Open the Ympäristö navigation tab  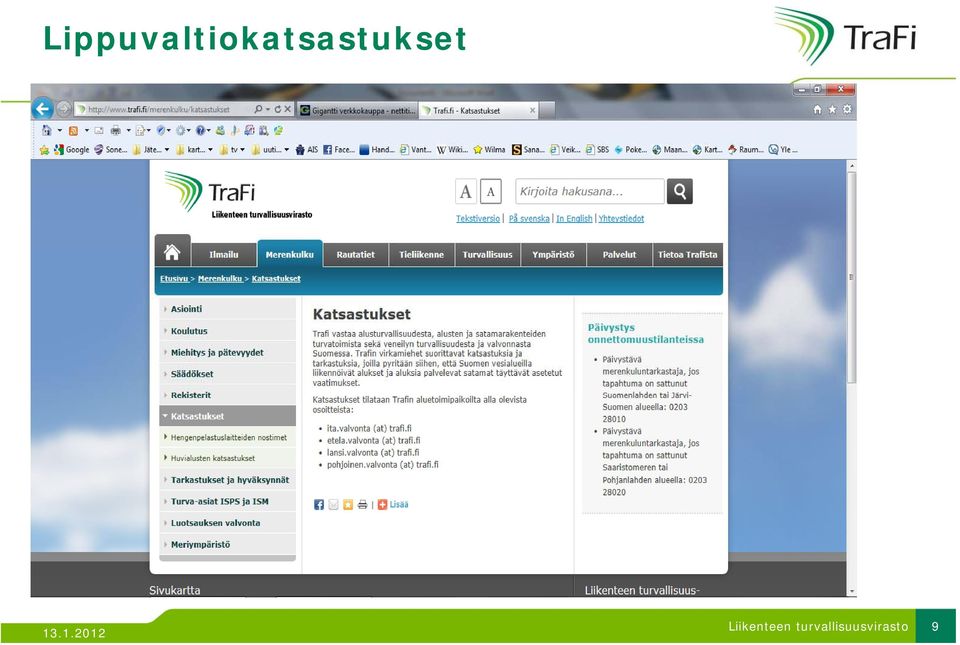coord(553,255)
